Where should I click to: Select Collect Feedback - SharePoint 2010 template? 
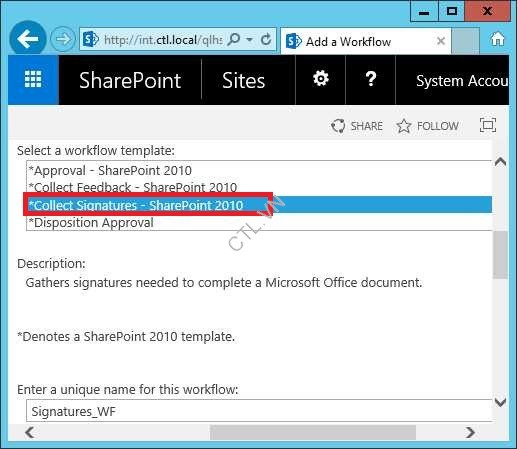tap(259, 187)
